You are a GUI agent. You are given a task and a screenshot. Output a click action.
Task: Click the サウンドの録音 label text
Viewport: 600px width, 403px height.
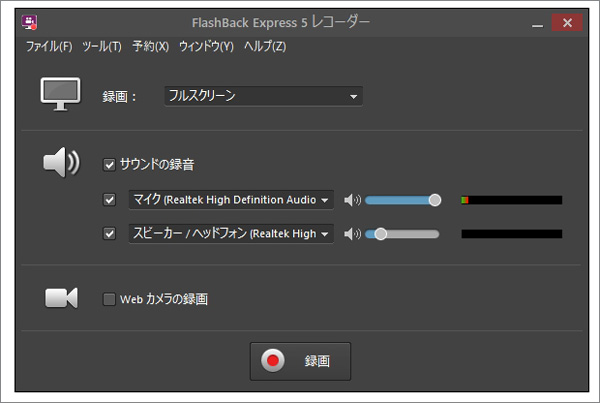coord(157,165)
